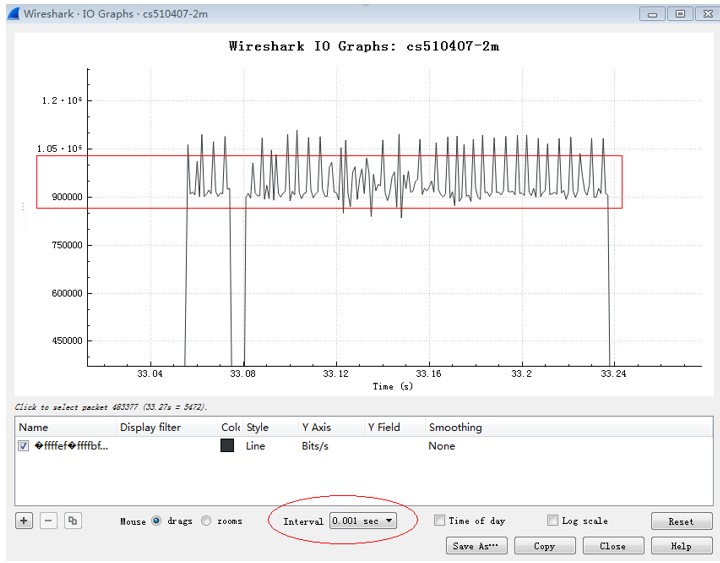
Task: Click the Copy button
Action: (545, 546)
